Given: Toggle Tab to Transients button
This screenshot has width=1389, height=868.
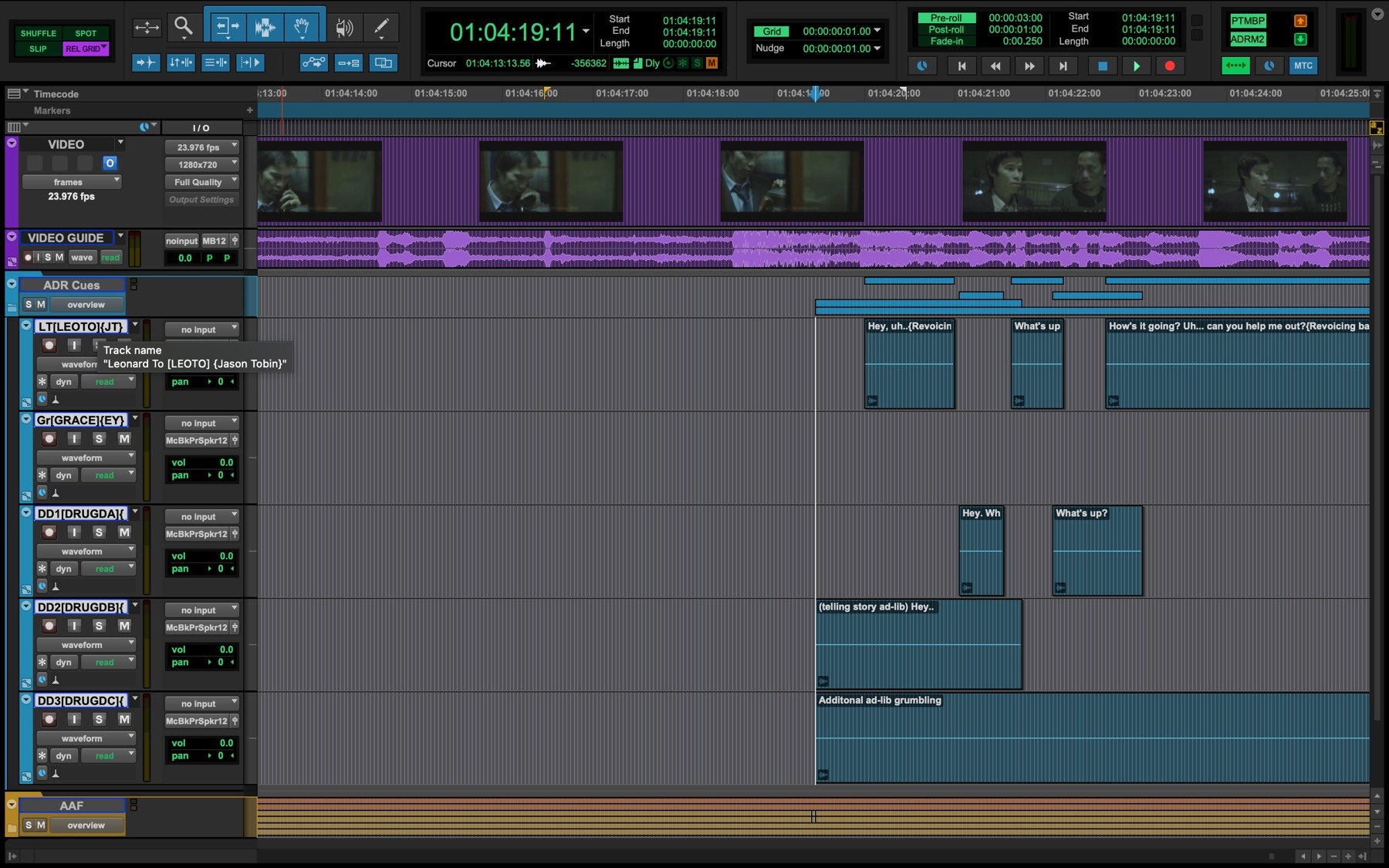Looking at the screenshot, I should click(146, 62).
